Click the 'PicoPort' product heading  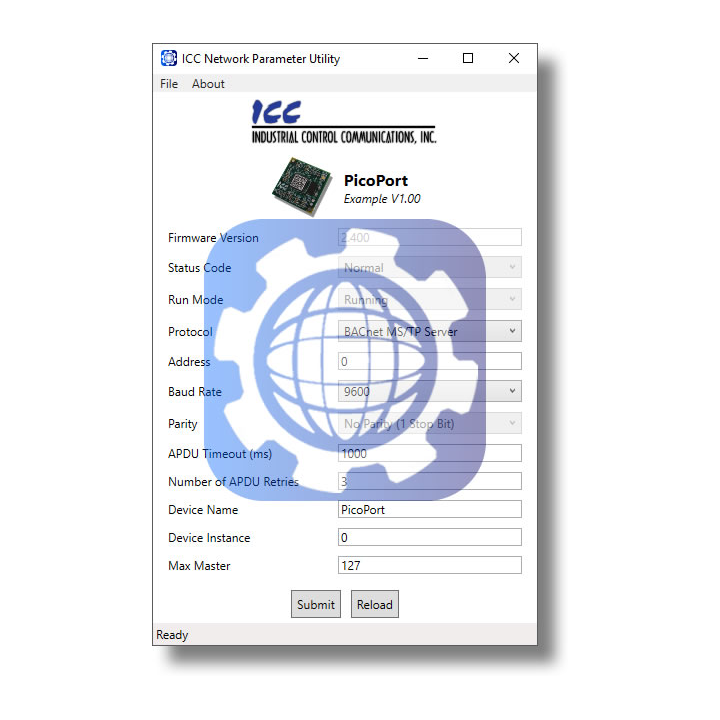tap(376, 180)
